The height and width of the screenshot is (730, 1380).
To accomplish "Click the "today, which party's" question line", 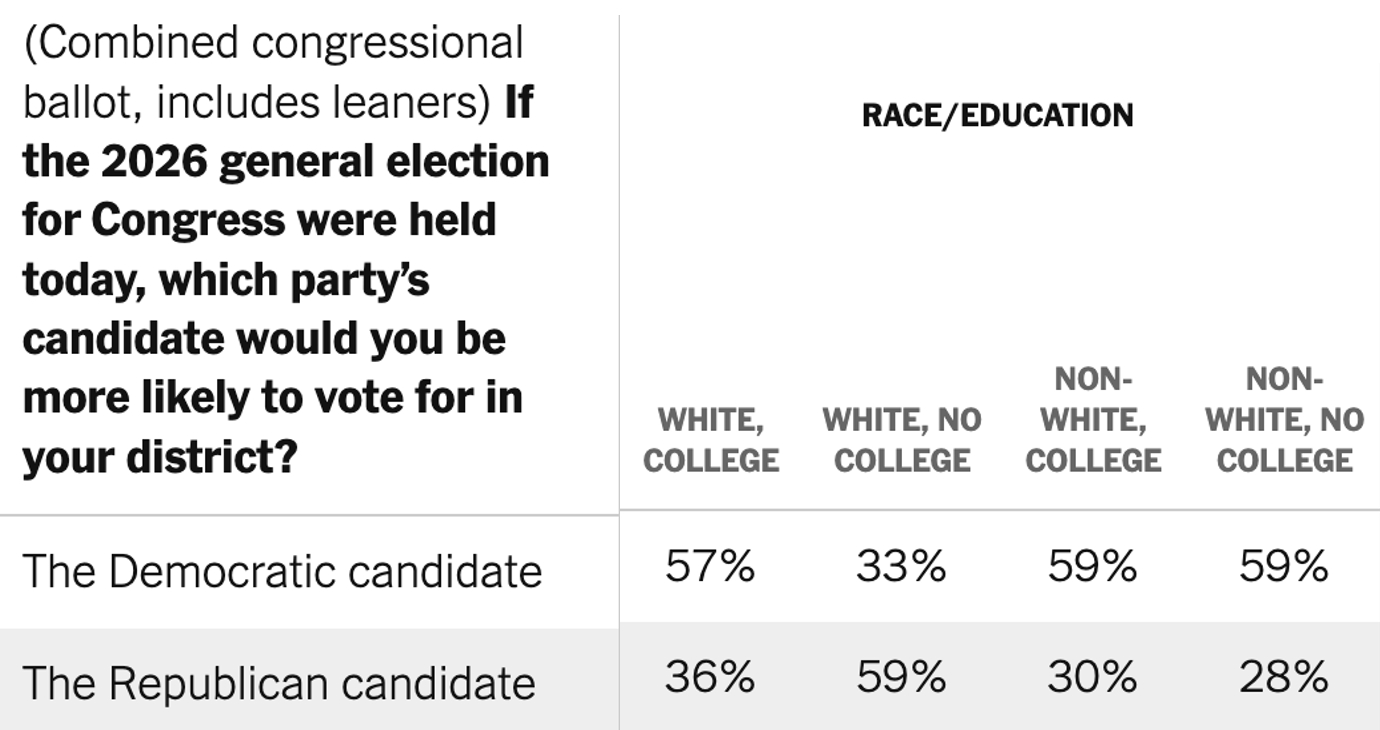I will 226,280.
